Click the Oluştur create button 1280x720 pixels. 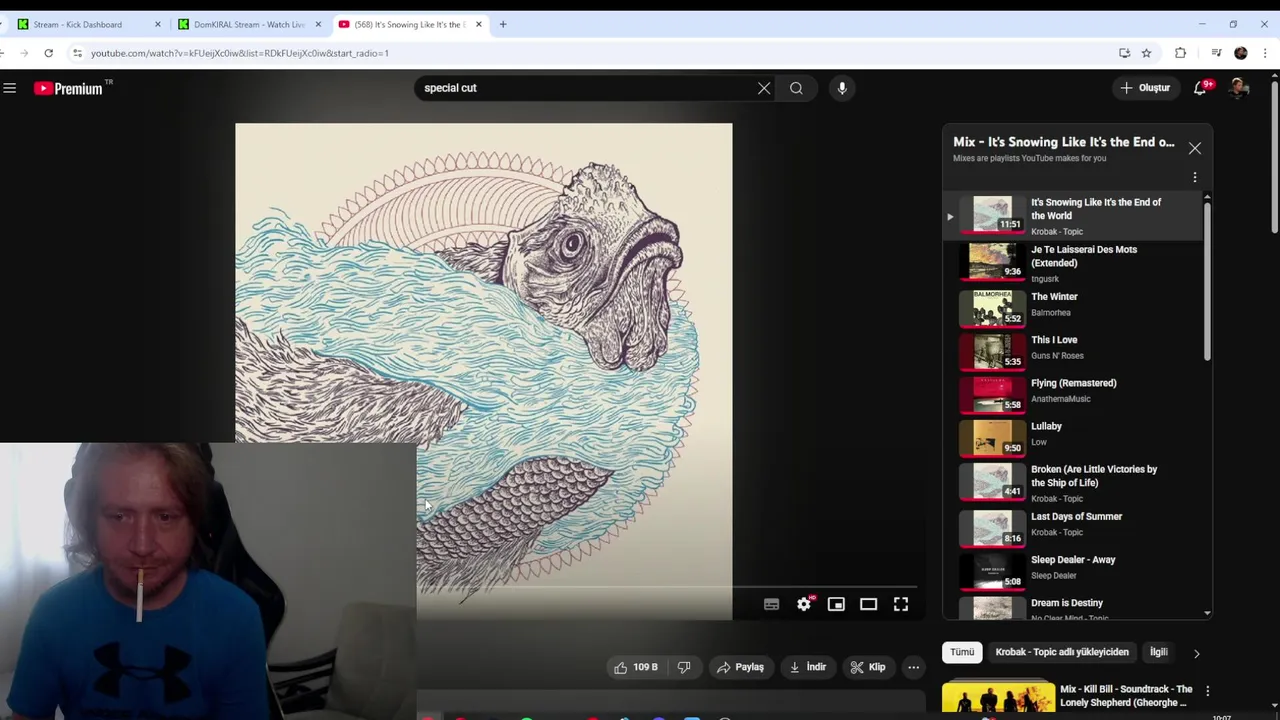[x=1145, y=88]
